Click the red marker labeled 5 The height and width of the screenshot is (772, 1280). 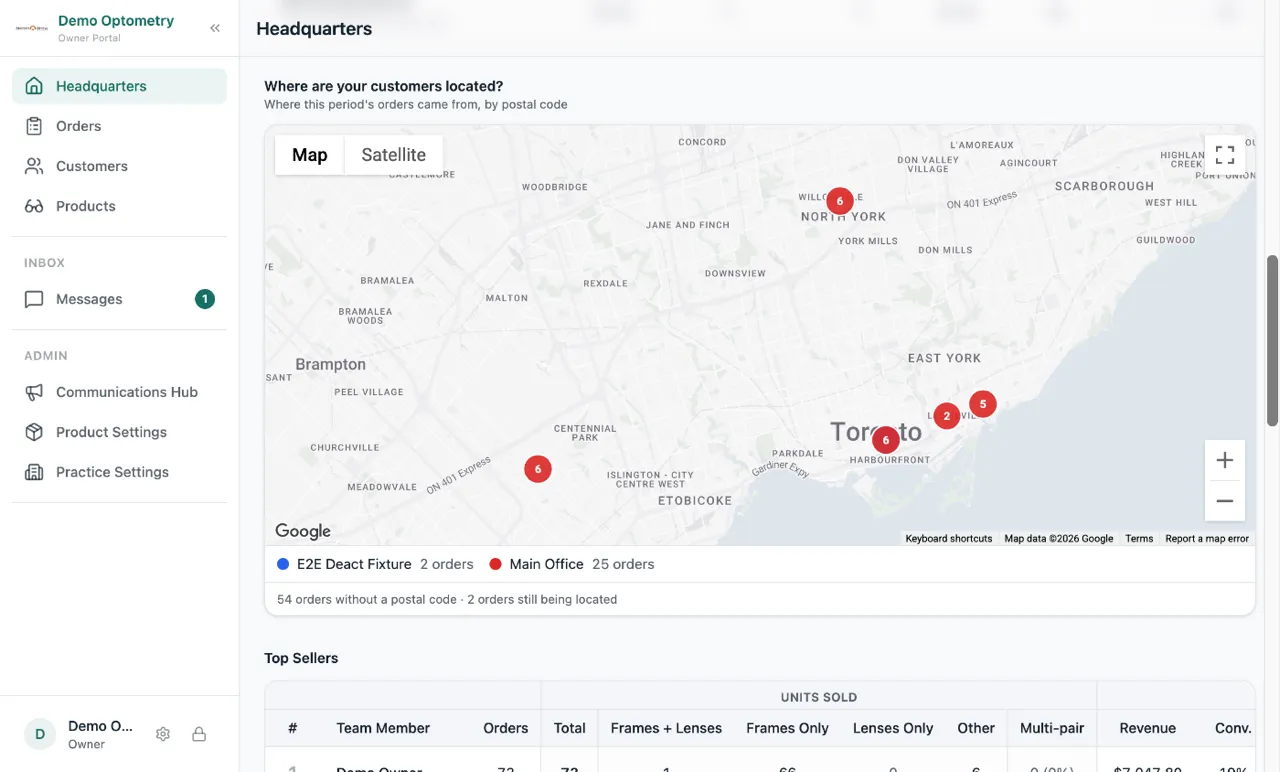[983, 404]
